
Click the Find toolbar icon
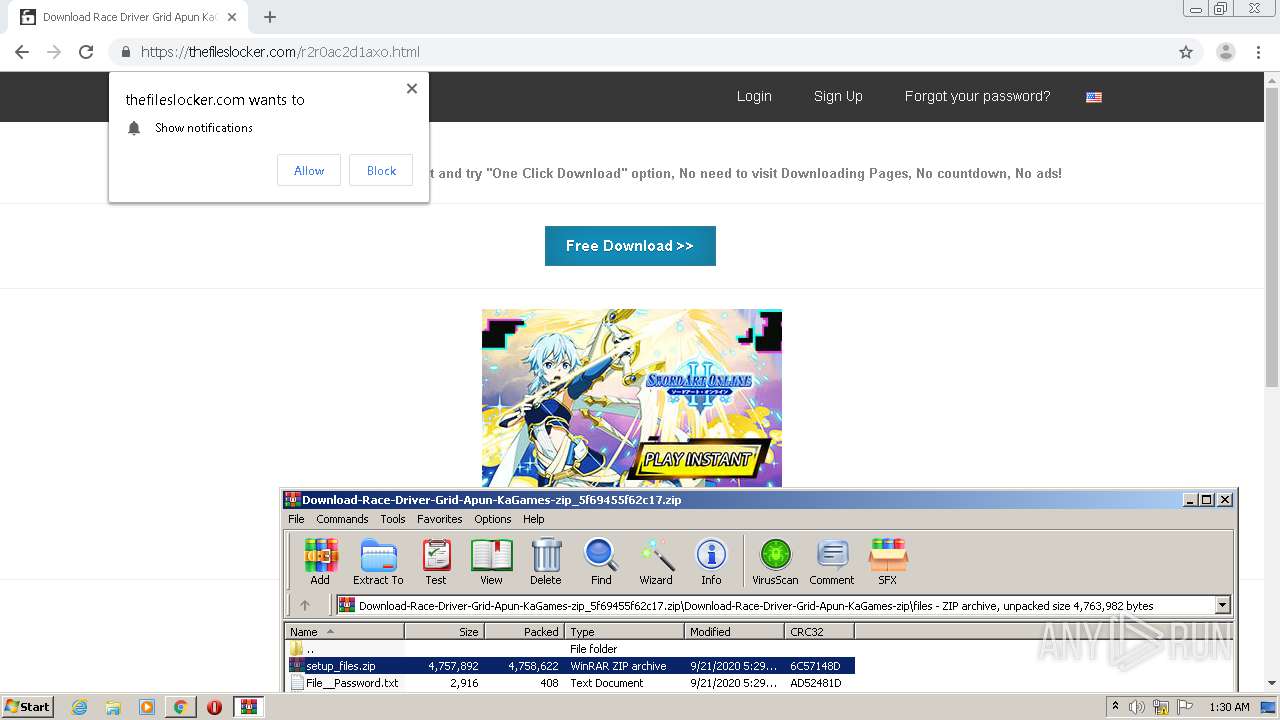pyautogui.click(x=601, y=561)
